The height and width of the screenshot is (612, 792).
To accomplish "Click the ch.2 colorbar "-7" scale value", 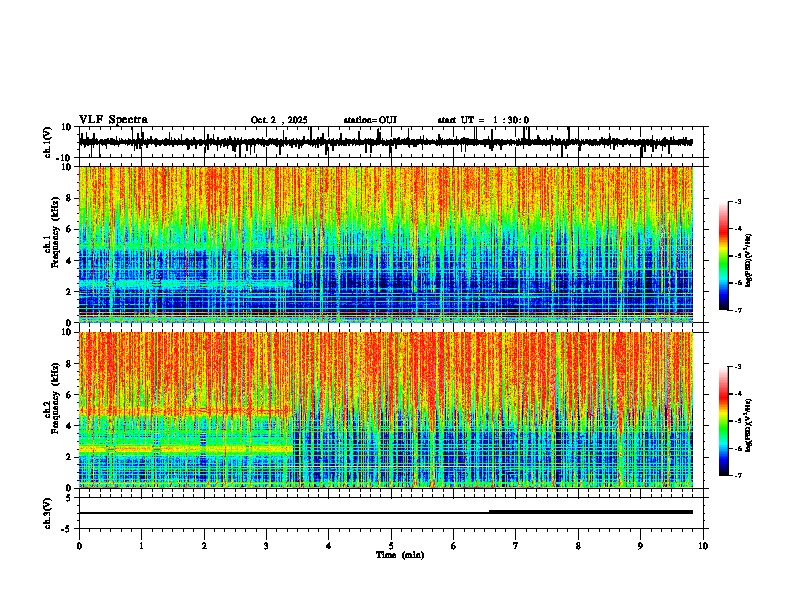I will 737,475.
